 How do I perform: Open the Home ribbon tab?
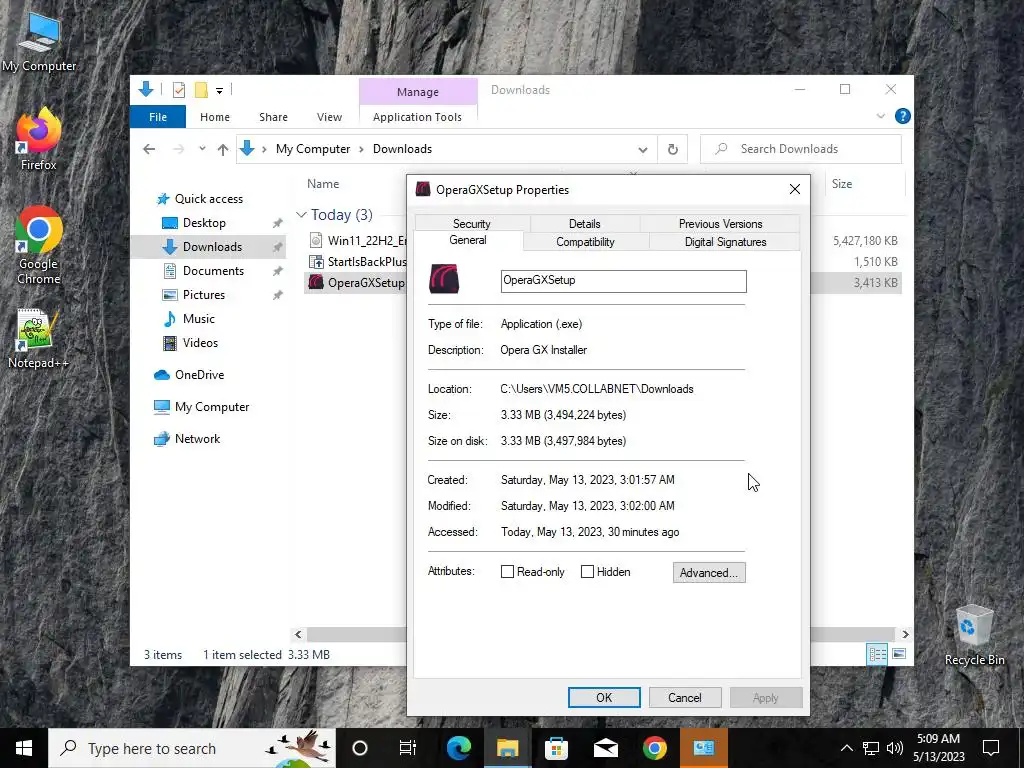click(x=215, y=117)
